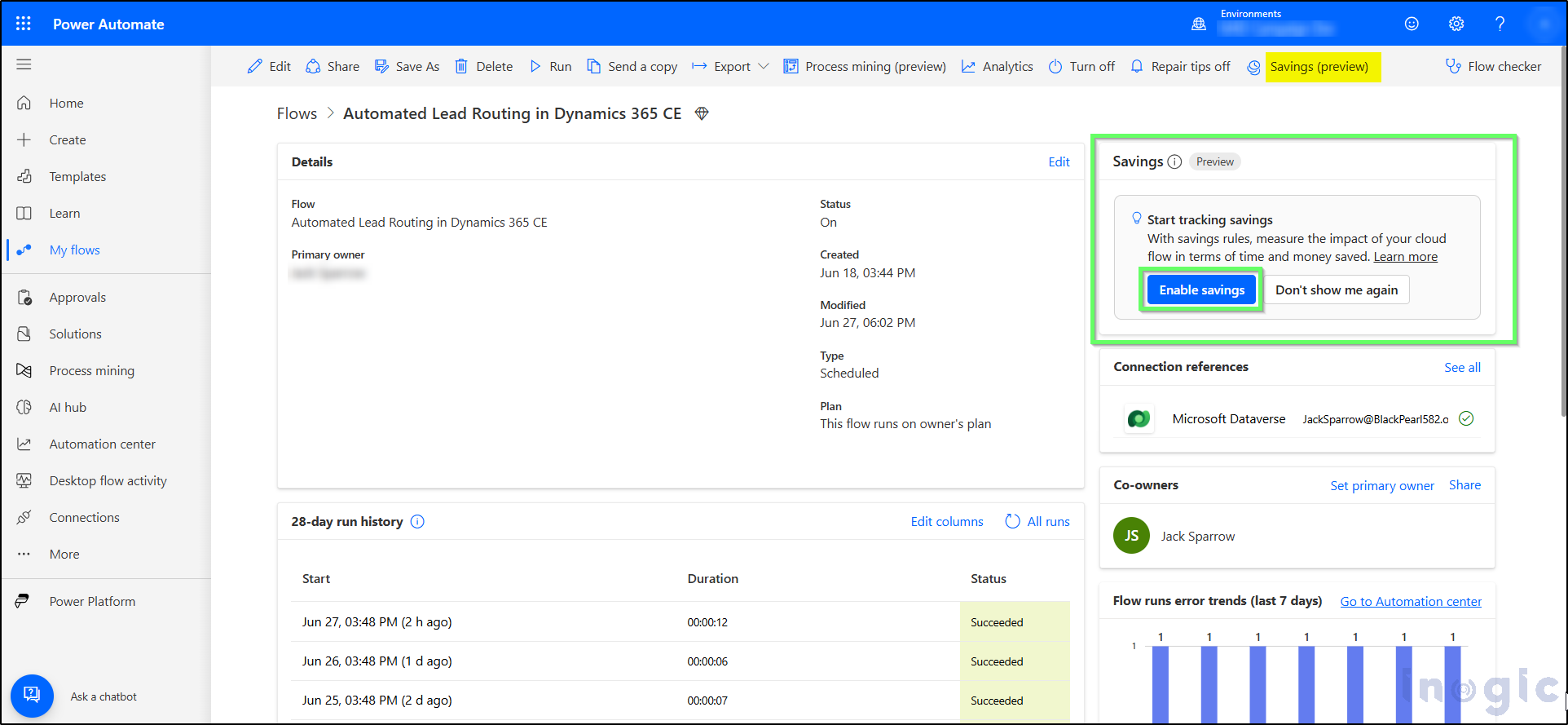Image resolution: width=1568 pixels, height=725 pixels.
Task: Open the app launcher waffle icon
Action: pyautogui.click(x=23, y=24)
